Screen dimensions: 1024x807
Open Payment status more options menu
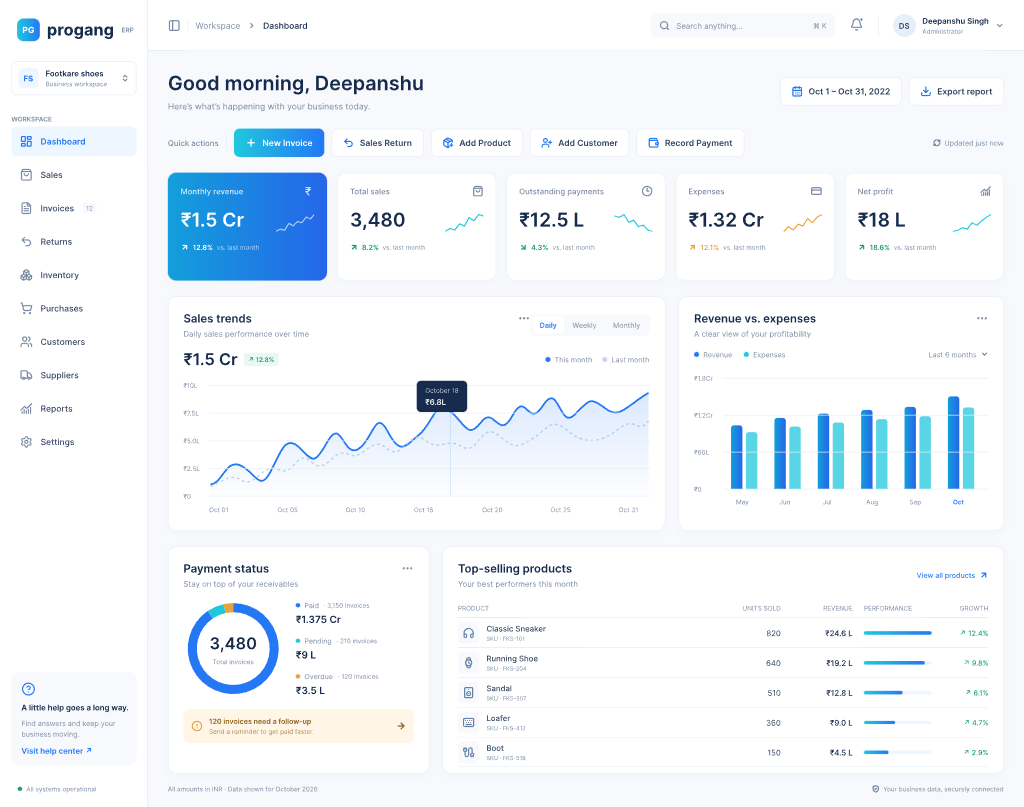(x=408, y=569)
